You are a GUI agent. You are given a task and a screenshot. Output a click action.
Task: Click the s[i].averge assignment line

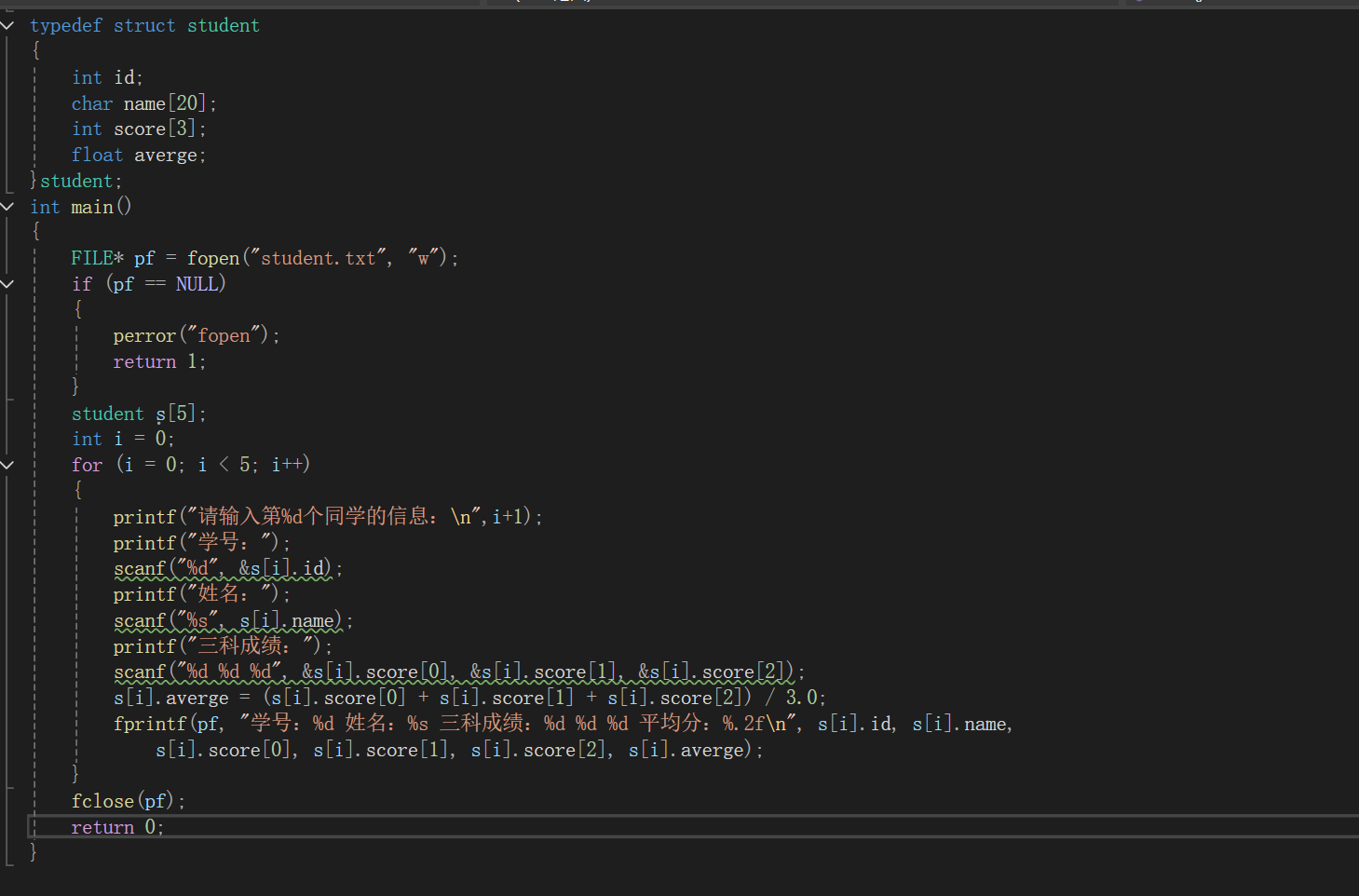point(469,698)
